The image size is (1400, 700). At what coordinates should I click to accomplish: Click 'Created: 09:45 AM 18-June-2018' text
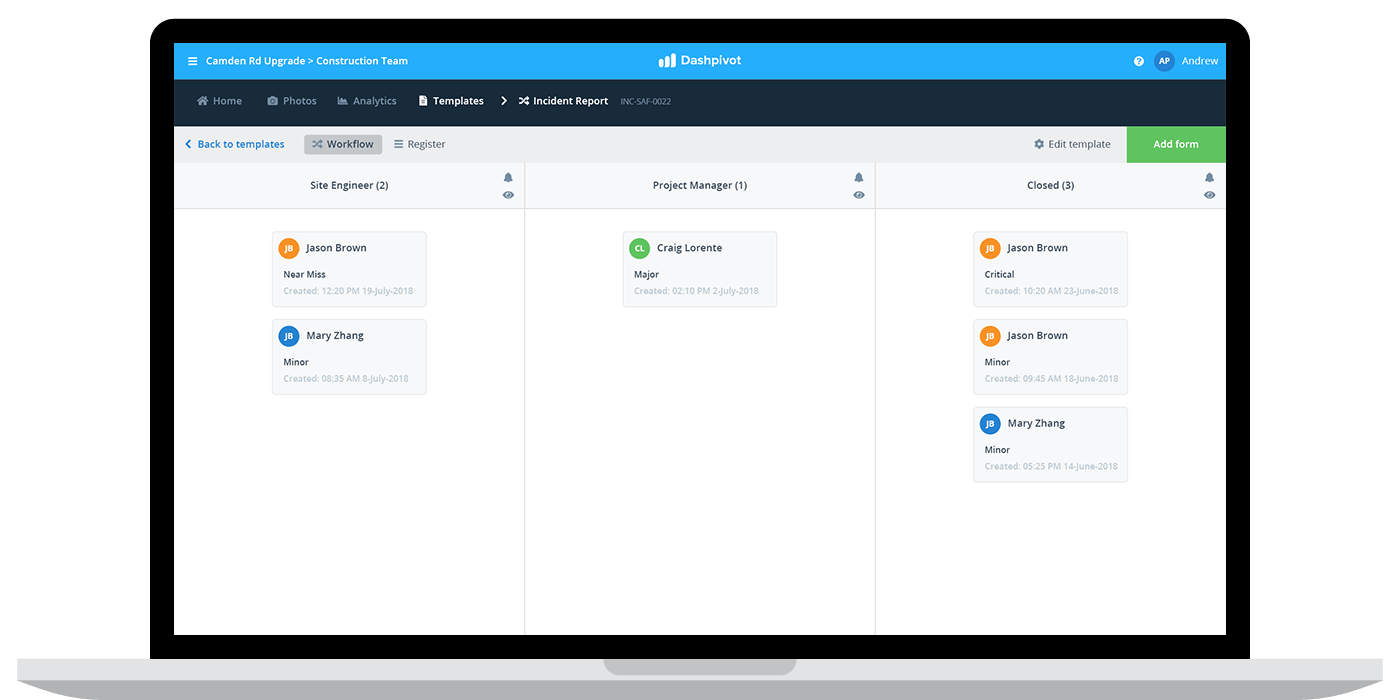(1051, 379)
